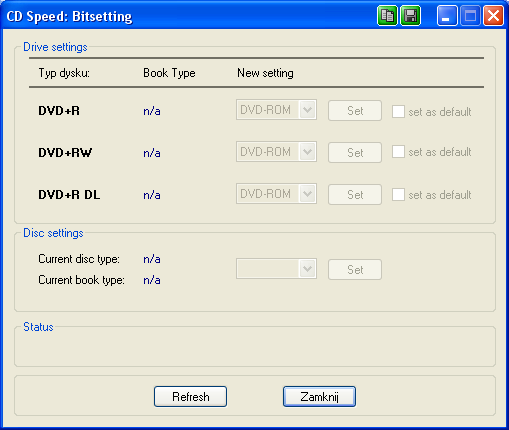This screenshot has width=509, height=430.
Task: Click the Set button for DVD+R
Action: point(355,111)
